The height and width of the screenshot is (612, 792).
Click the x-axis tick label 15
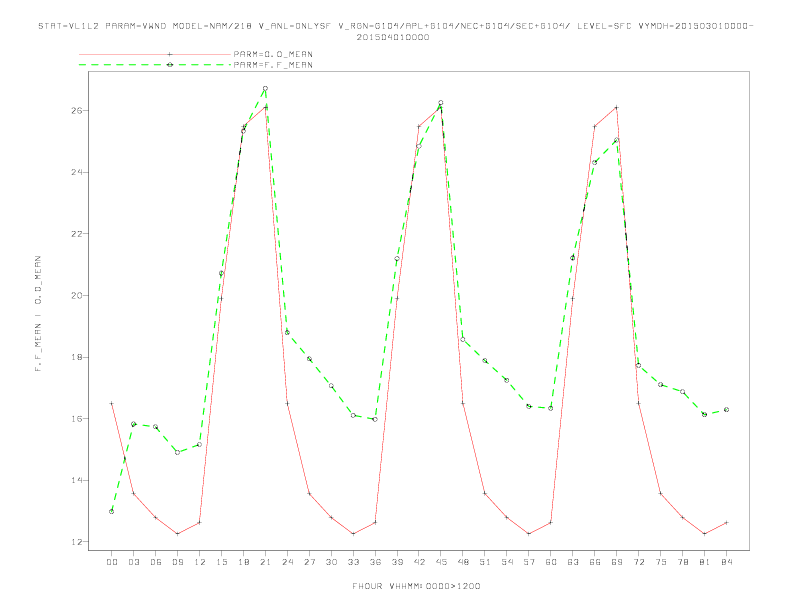click(x=221, y=562)
